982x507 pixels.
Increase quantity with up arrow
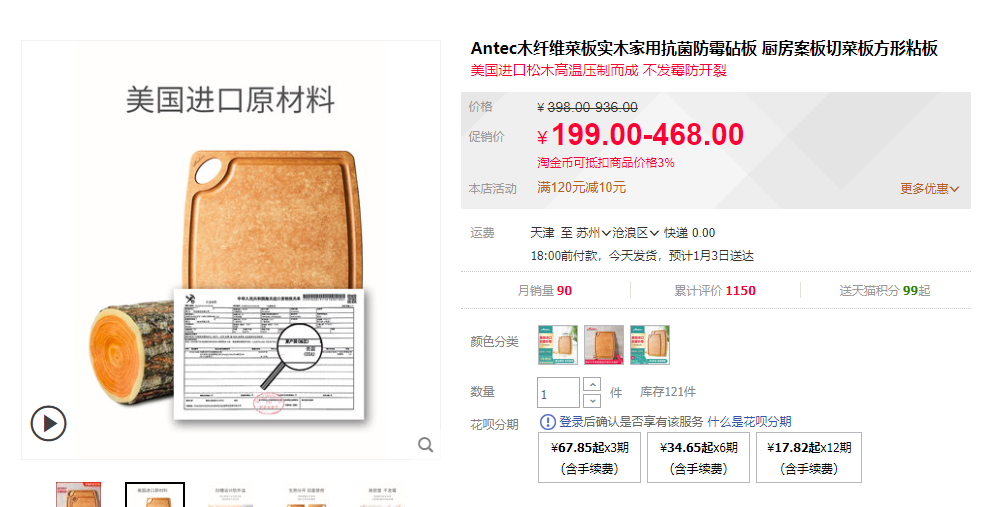click(592, 384)
